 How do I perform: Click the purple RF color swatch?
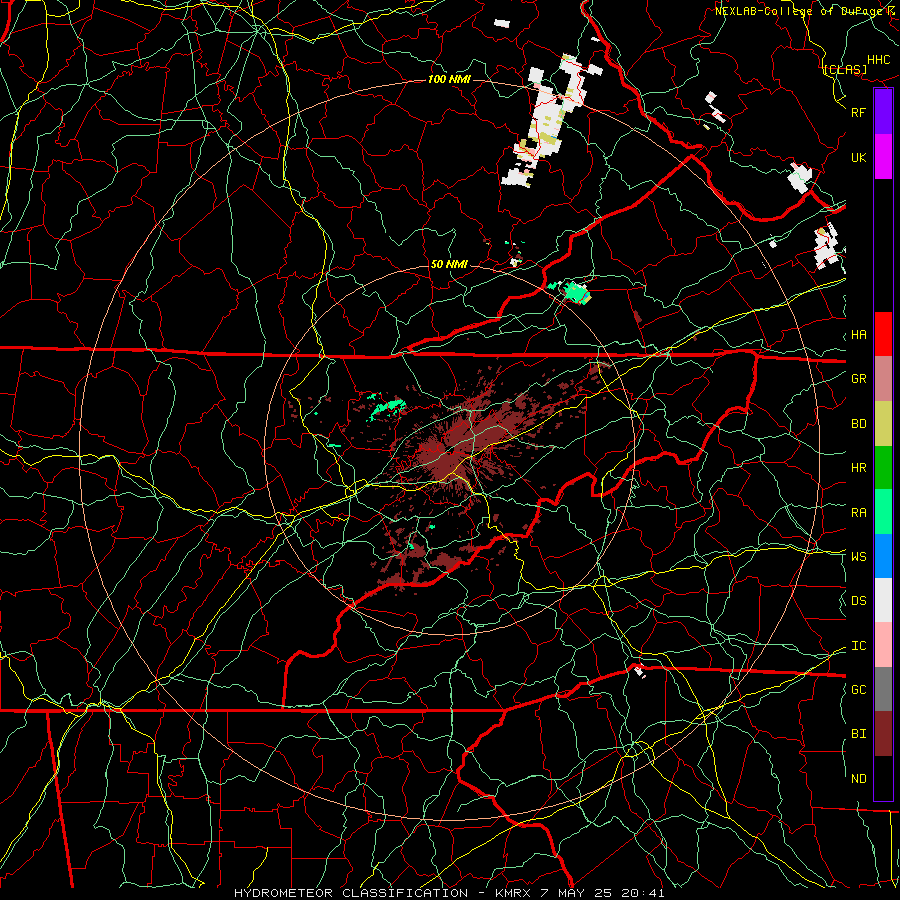click(x=883, y=112)
